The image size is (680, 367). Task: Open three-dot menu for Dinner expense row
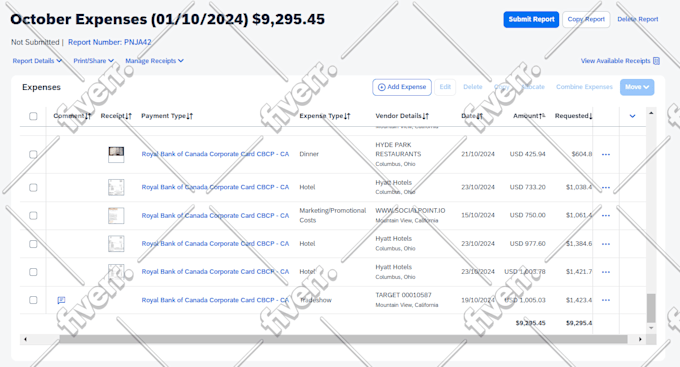coord(606,154)
